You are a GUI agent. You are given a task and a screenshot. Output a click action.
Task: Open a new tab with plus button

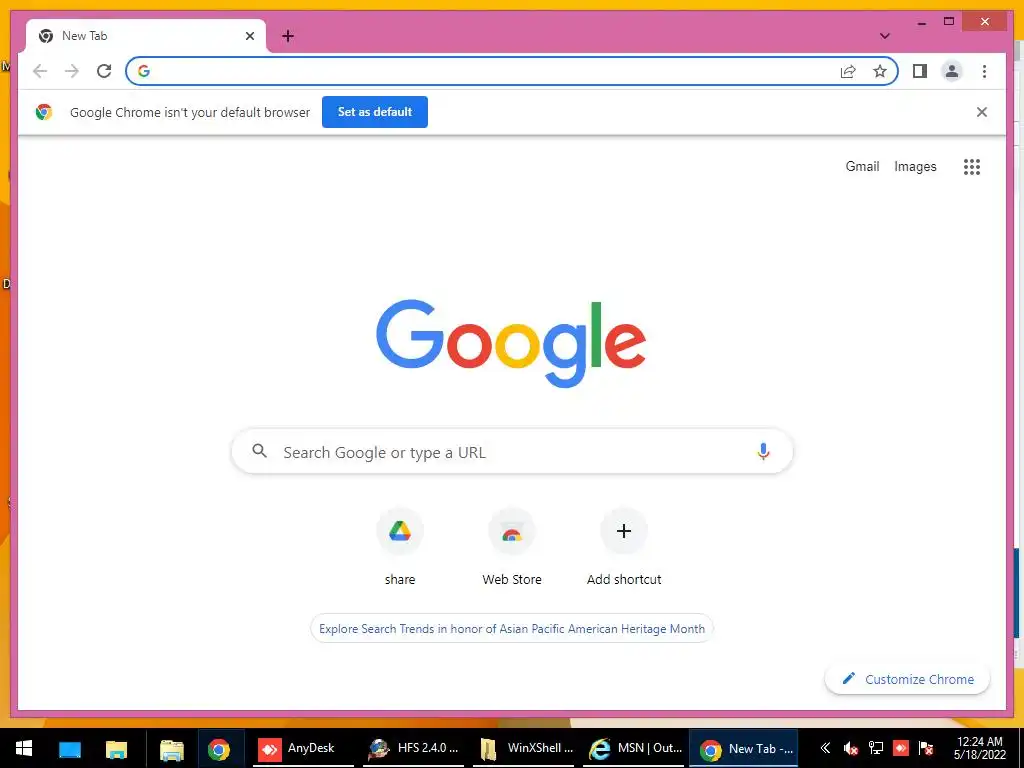tap(288, 36)
